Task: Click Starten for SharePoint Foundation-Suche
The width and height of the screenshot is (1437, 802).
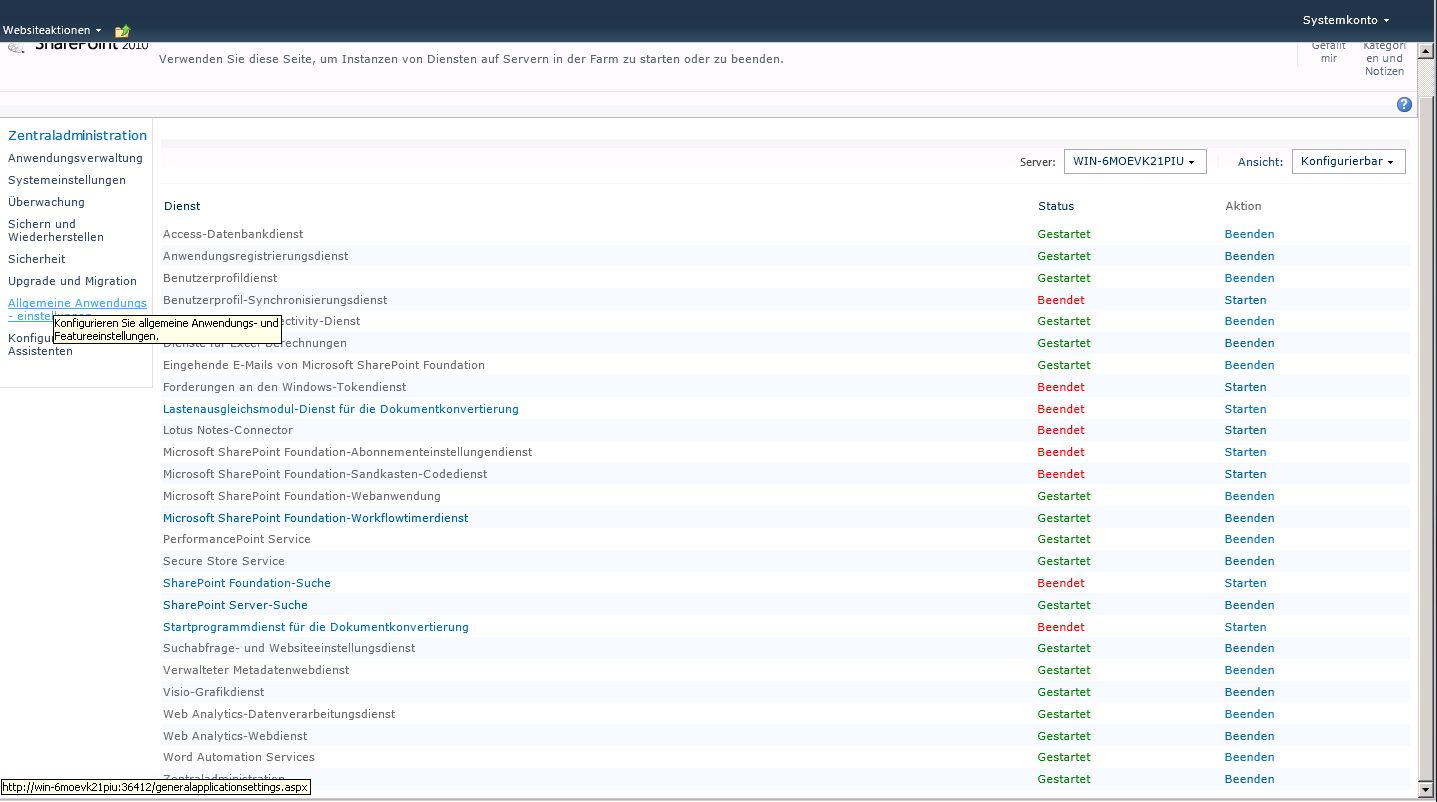Action: pyautogui.click(x=1245, y=583)
